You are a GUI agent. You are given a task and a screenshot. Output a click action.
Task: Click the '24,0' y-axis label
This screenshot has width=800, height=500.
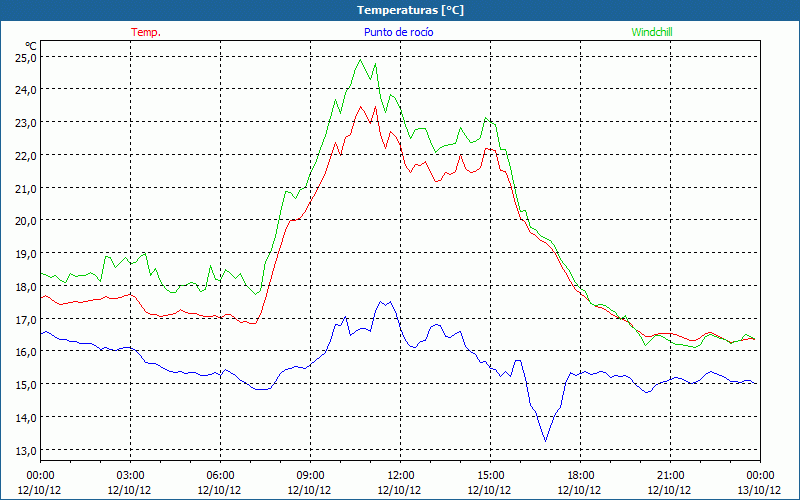tap(26, 90)
